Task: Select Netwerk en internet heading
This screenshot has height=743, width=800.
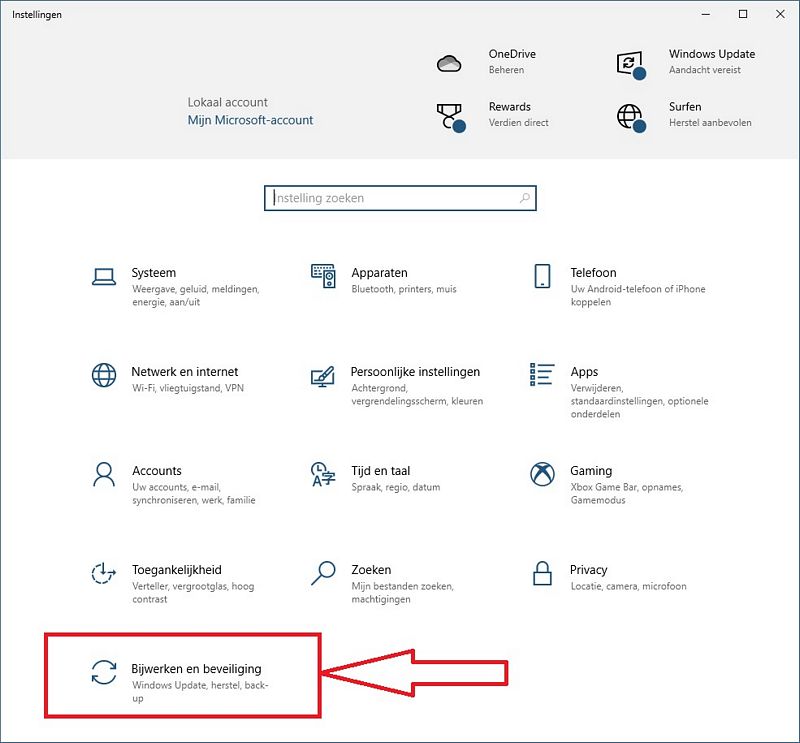Action: (x=185, y=372)
